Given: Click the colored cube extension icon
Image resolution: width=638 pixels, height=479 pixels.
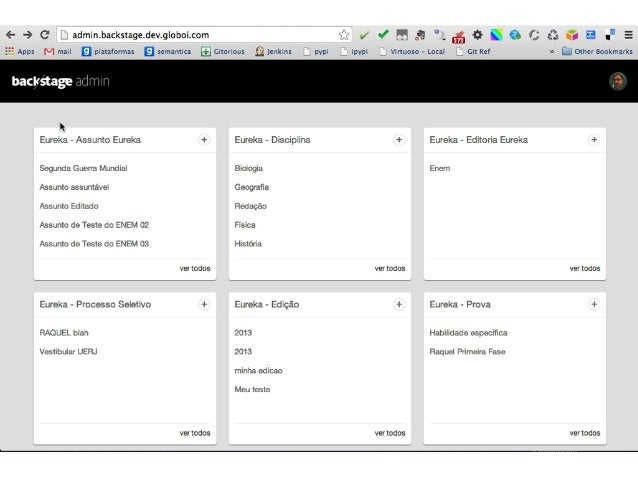Looking at the screenshot, I should coord(572,35).
